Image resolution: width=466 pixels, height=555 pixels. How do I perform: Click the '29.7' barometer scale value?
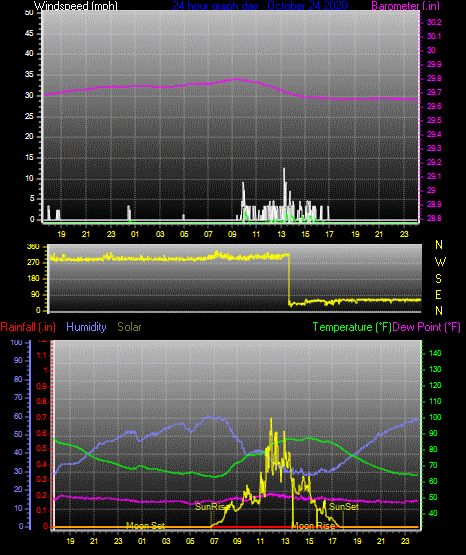[x=434, y=92]
